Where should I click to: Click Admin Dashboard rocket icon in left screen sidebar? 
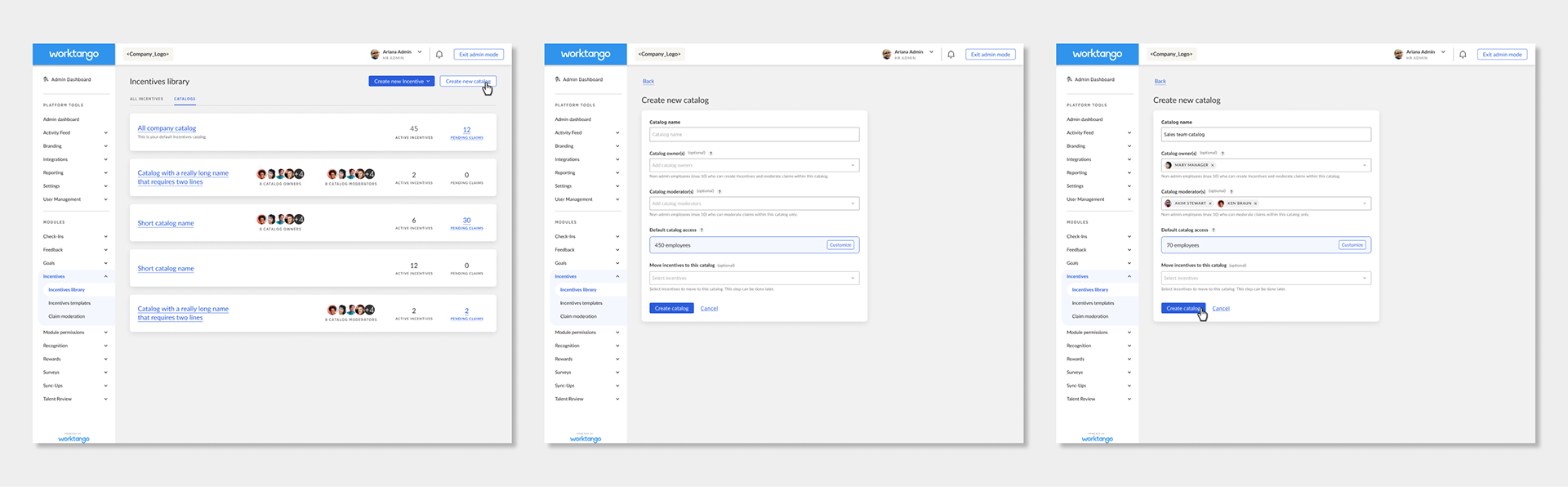point(46,79)
